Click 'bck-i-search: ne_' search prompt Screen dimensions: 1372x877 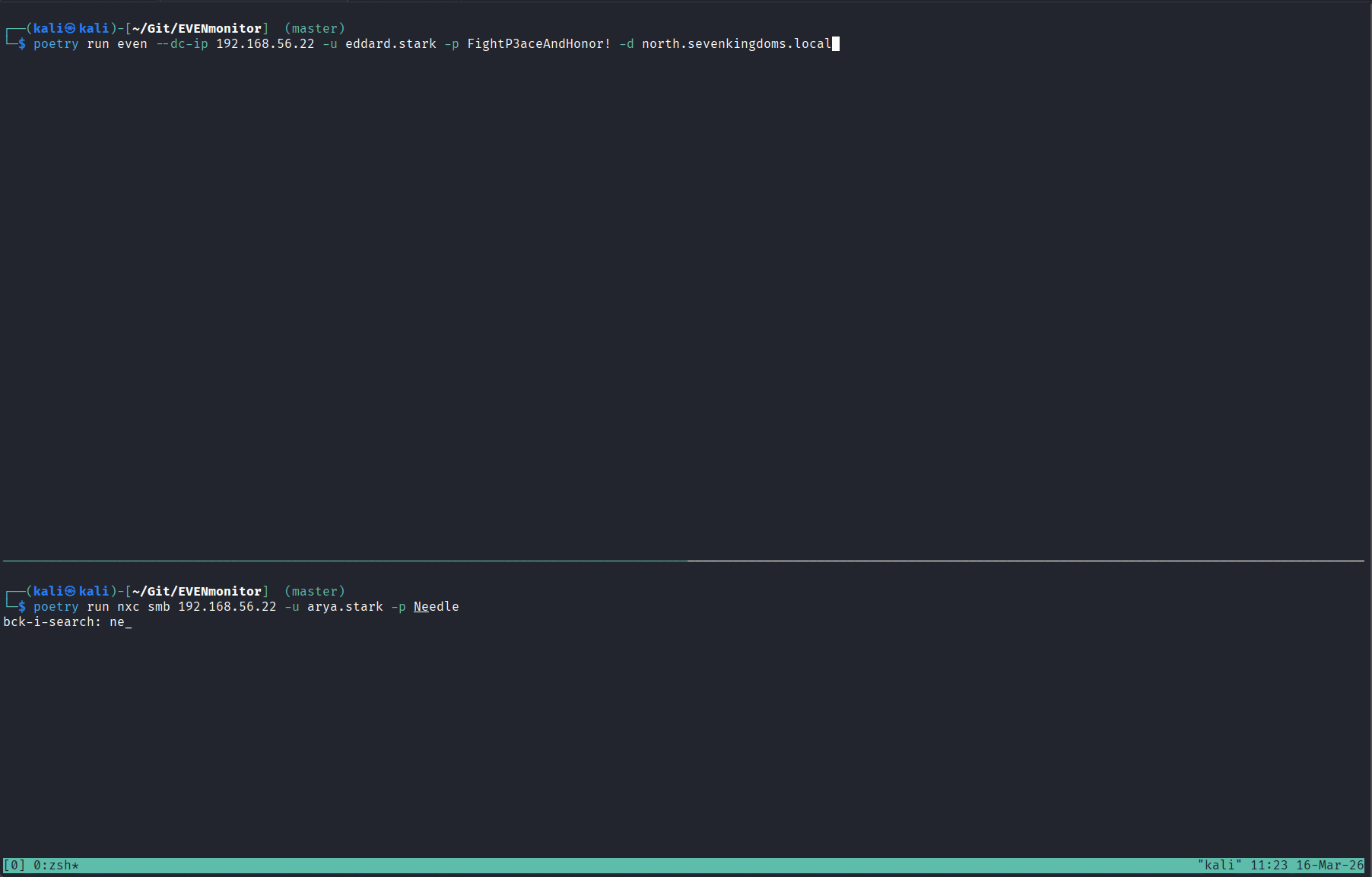tap(68, 621)
